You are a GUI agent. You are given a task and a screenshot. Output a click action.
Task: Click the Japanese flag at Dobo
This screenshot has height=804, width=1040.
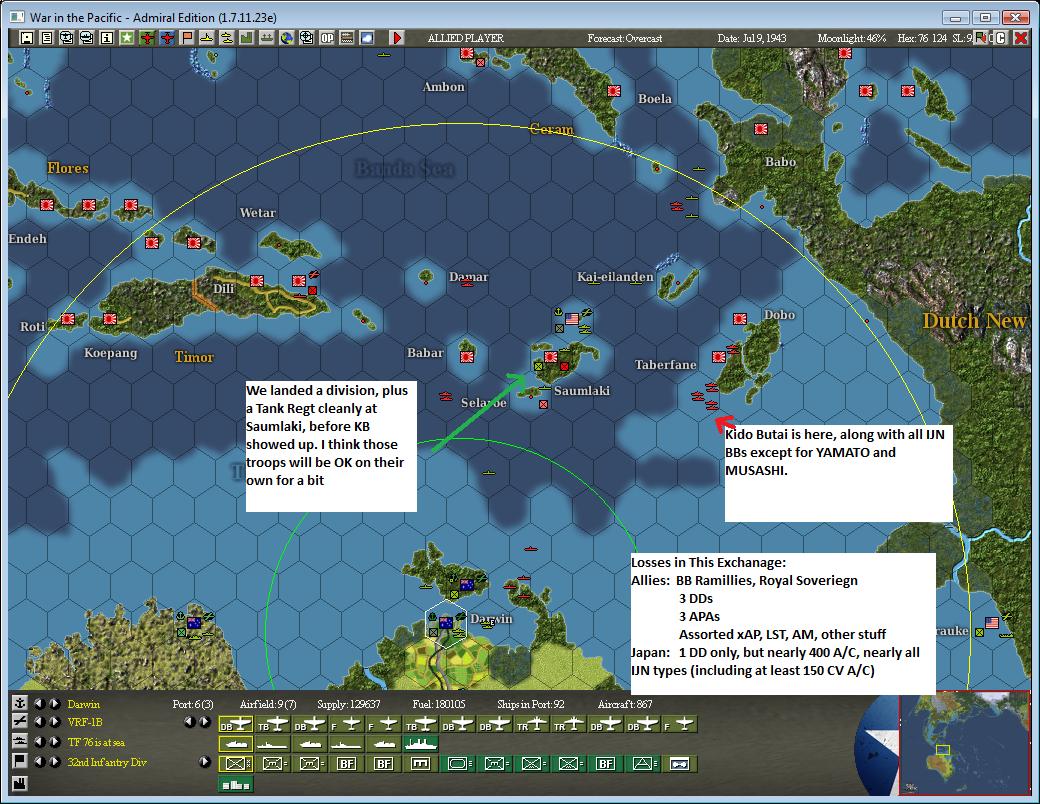[740, 319]
